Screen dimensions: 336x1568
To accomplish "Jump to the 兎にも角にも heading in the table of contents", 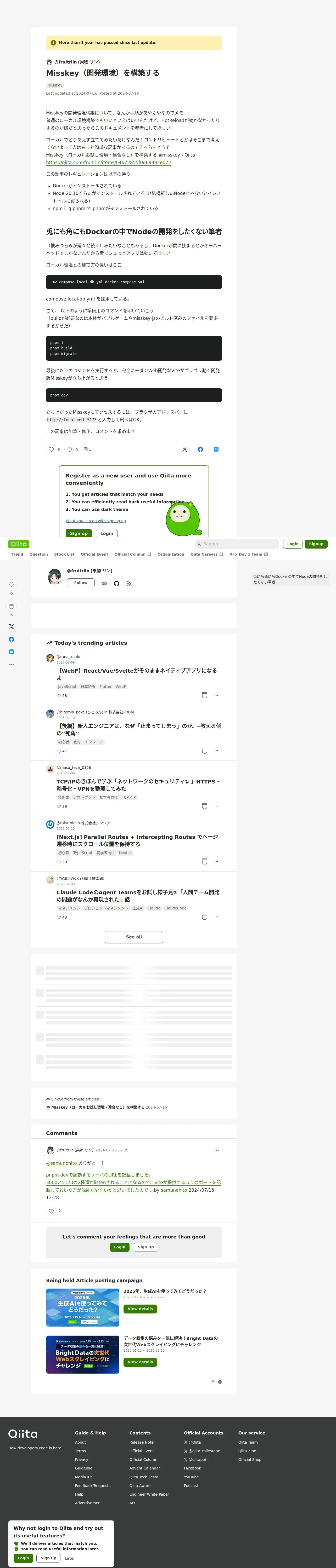I will coord(290,579).
